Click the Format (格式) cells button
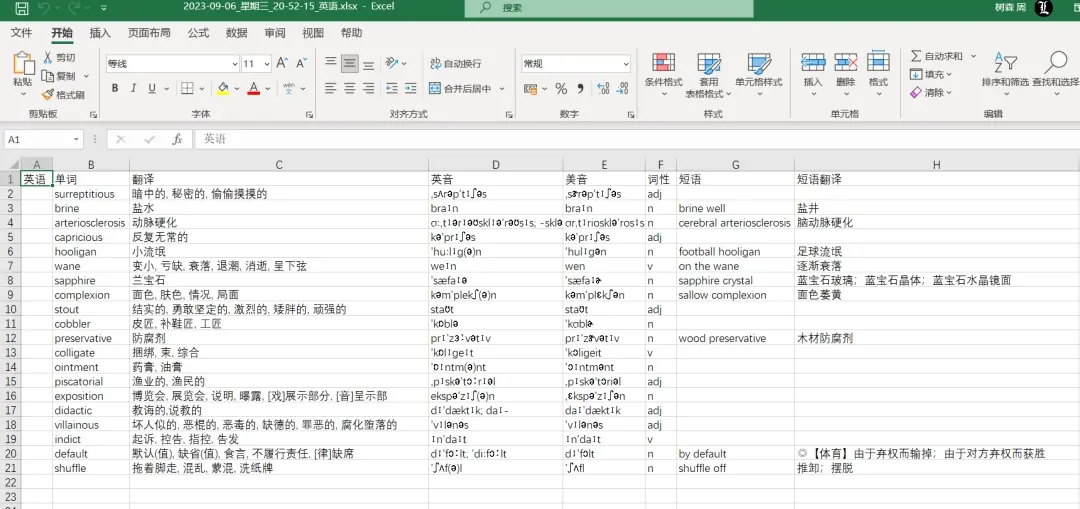The height and width of the screenshot is (509, 1080). coord(878,74)
